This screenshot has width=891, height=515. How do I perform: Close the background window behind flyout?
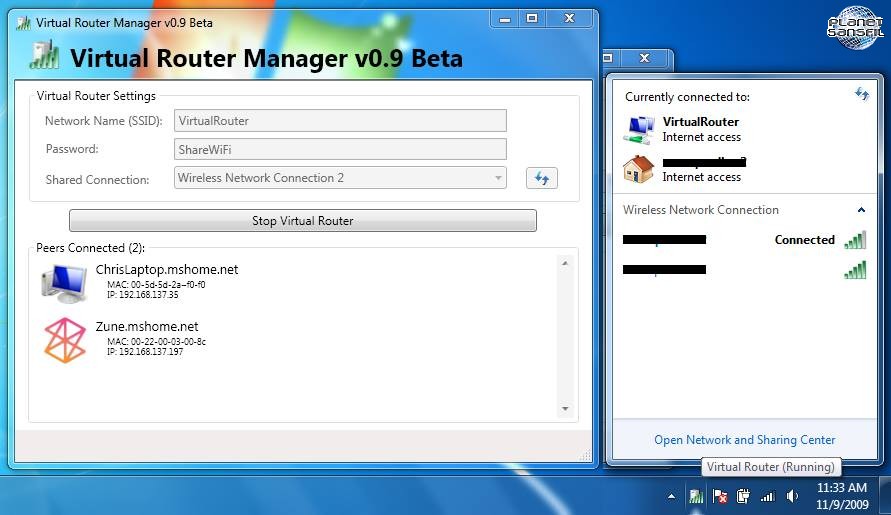click(x=644, y=58)
